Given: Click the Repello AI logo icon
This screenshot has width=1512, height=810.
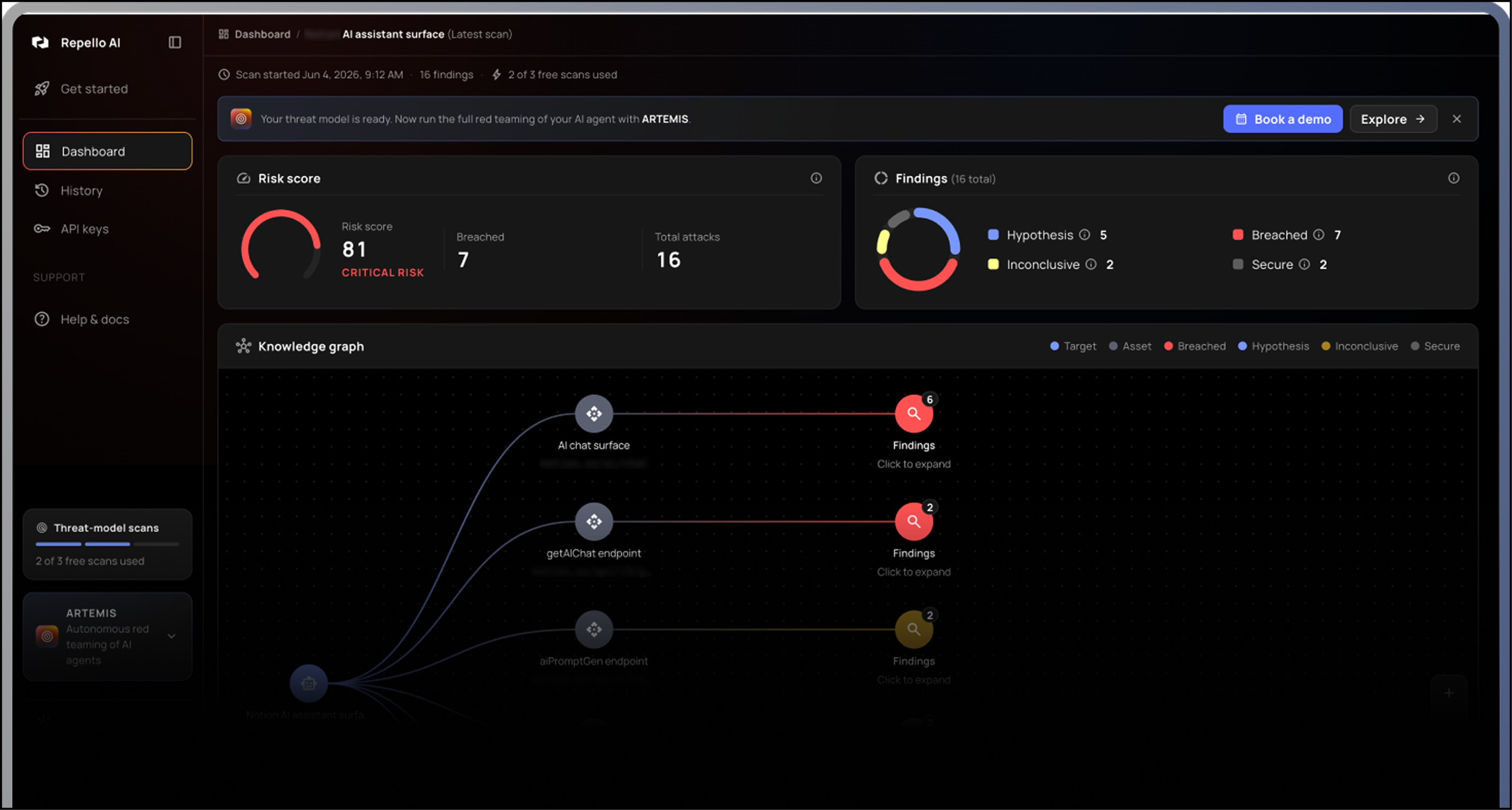Looking at the screenshot, I should coord(40,42).
